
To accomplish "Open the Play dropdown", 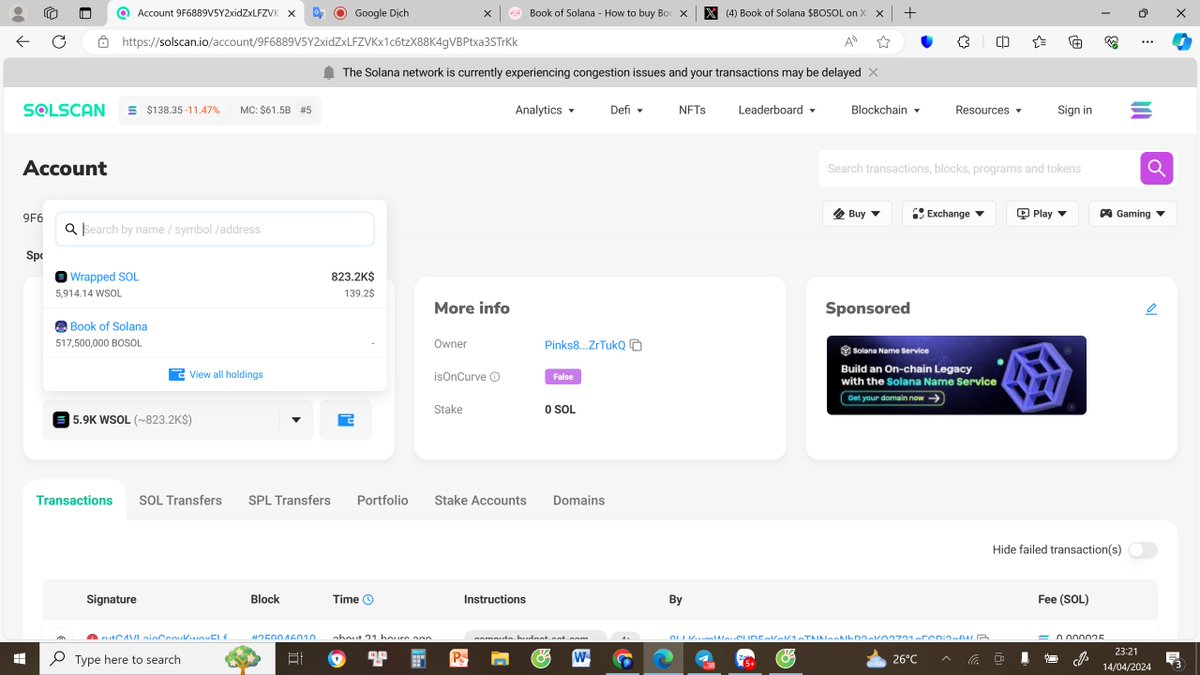I will coord(1042,214).
